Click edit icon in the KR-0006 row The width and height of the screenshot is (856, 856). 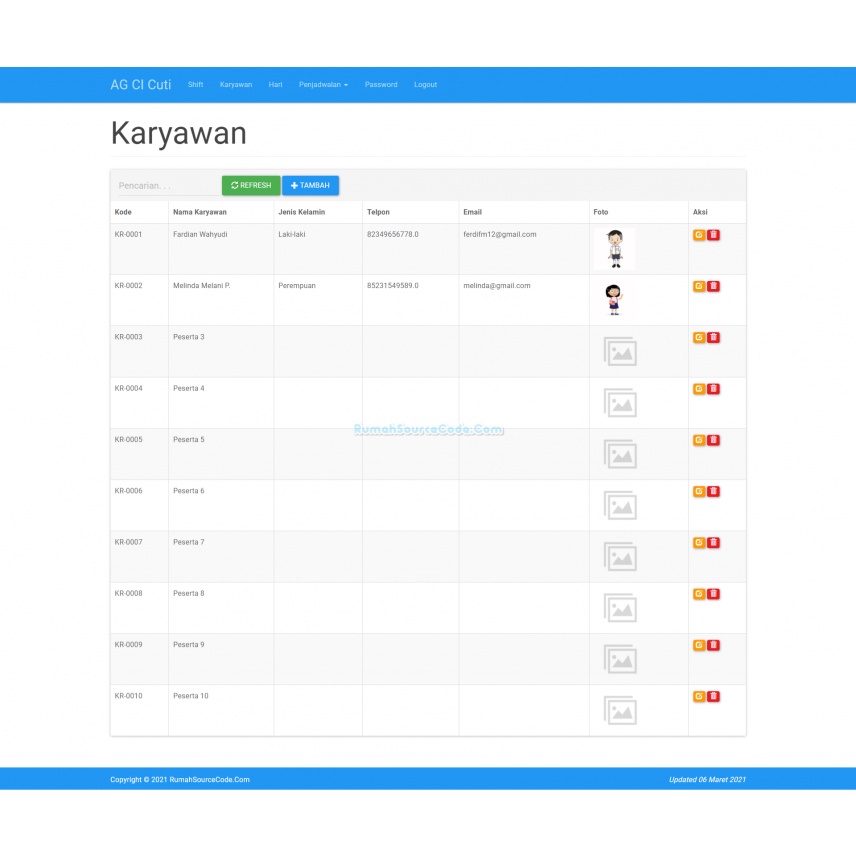coord(699,491)
